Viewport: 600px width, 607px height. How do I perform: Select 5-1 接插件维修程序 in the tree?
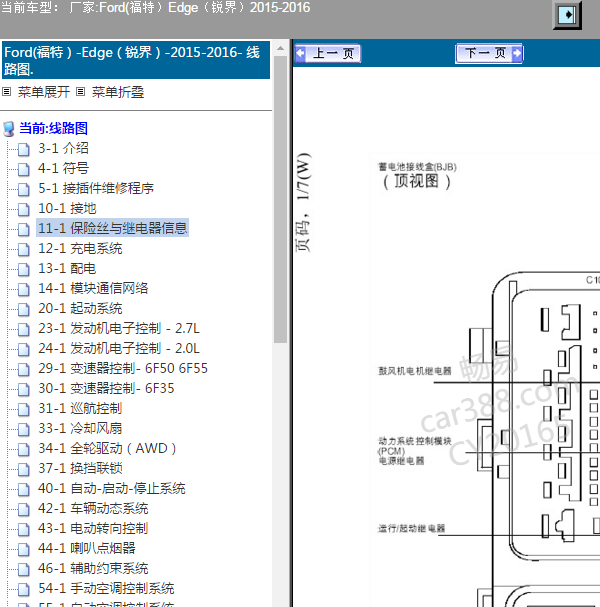point(96,189)
